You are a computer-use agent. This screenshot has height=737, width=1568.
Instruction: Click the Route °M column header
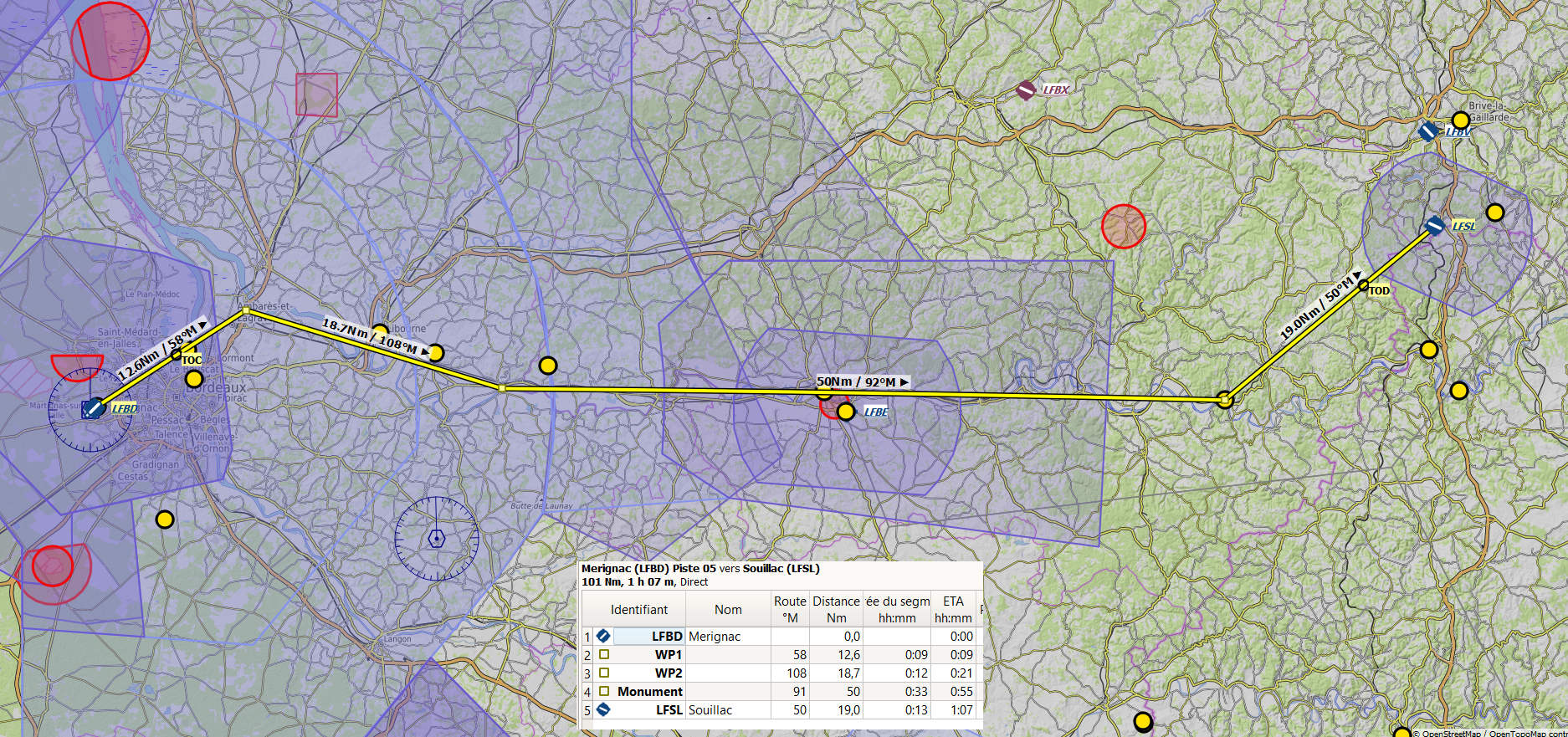click(x=790, y=610)
